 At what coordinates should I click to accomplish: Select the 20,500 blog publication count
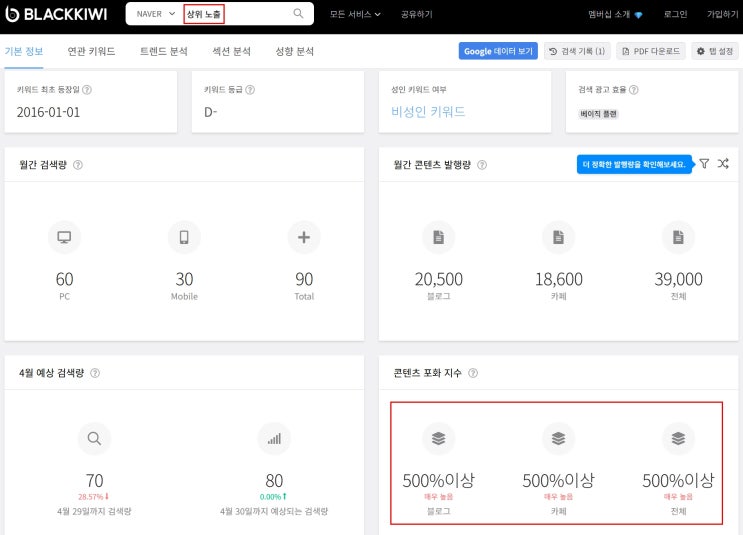point(439,279)
